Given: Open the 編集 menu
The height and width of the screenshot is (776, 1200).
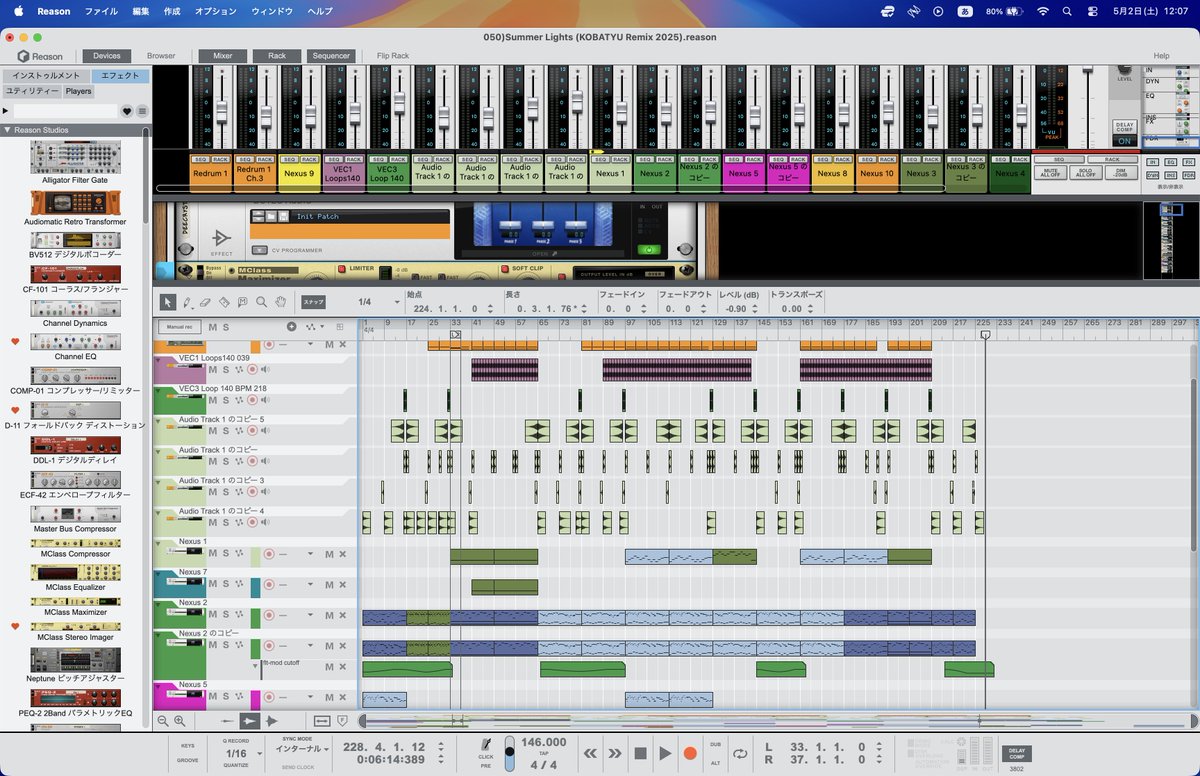Looking at the screenshot, I should click(x=141, y=11).
